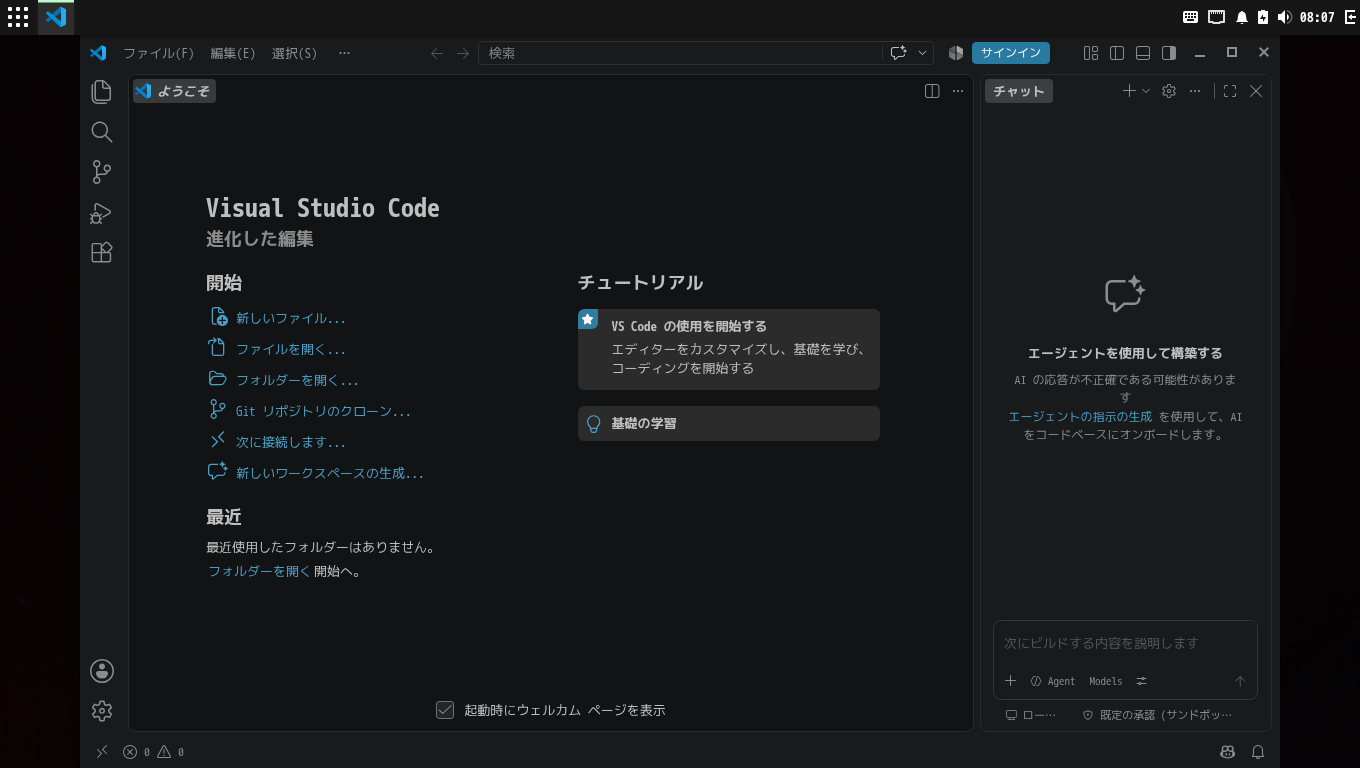Image resolution: width=1360 pixels, height=768 pixels.
Task: Go back using the left navigation arrow
Action: click(x=437, y=53)
